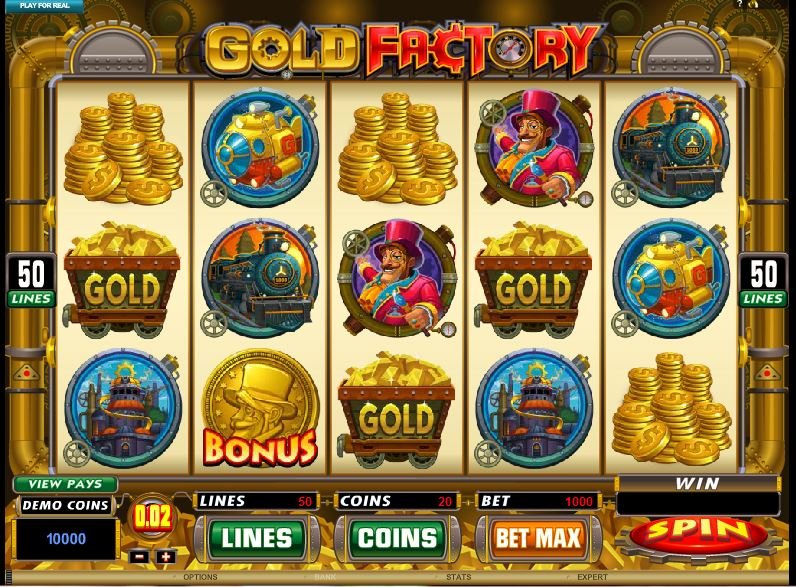Viewport: 796px width, 587px height.
Task: Click the orange BET MAX button
Action: [538, 538]
